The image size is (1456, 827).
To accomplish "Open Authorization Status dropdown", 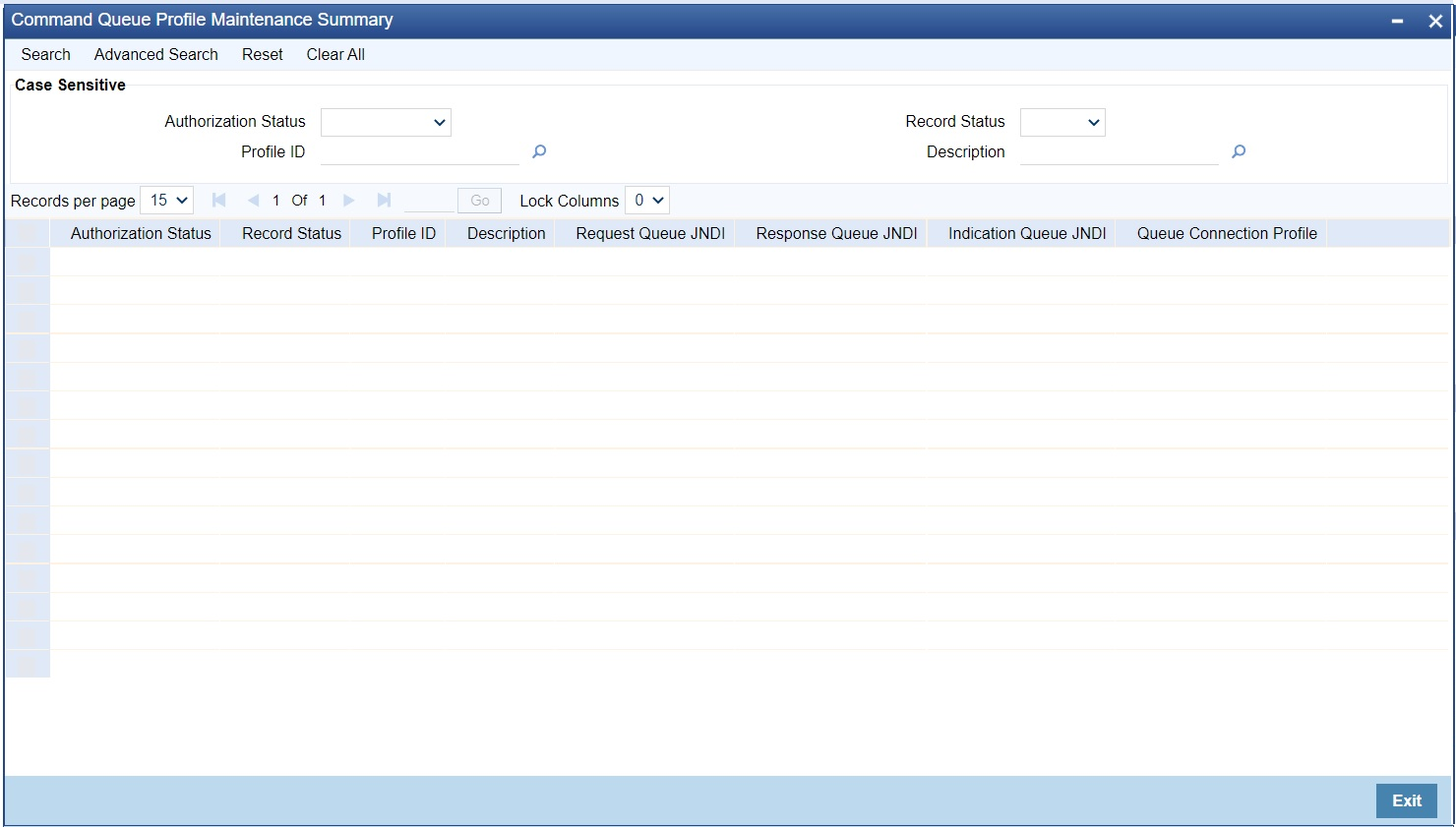I will [386, 122].
